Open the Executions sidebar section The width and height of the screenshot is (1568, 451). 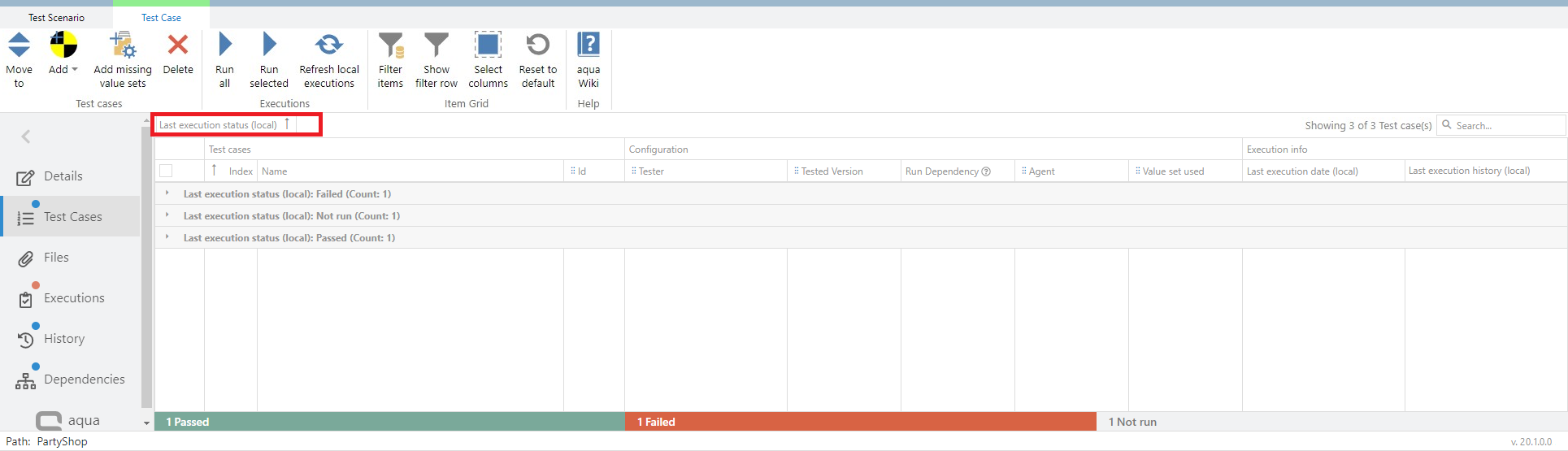click(x=73, y=298)
